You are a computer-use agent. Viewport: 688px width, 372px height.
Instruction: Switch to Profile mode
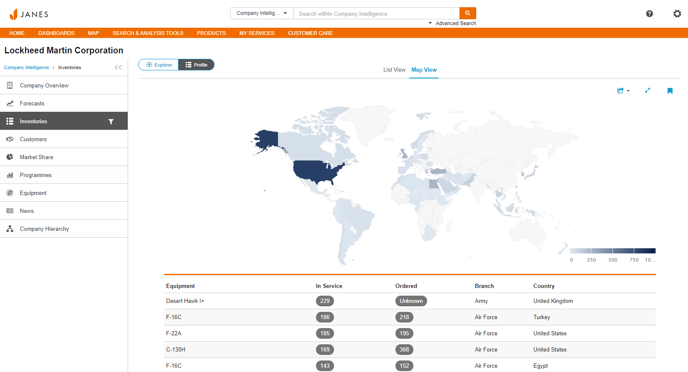(x=196, y=65)
